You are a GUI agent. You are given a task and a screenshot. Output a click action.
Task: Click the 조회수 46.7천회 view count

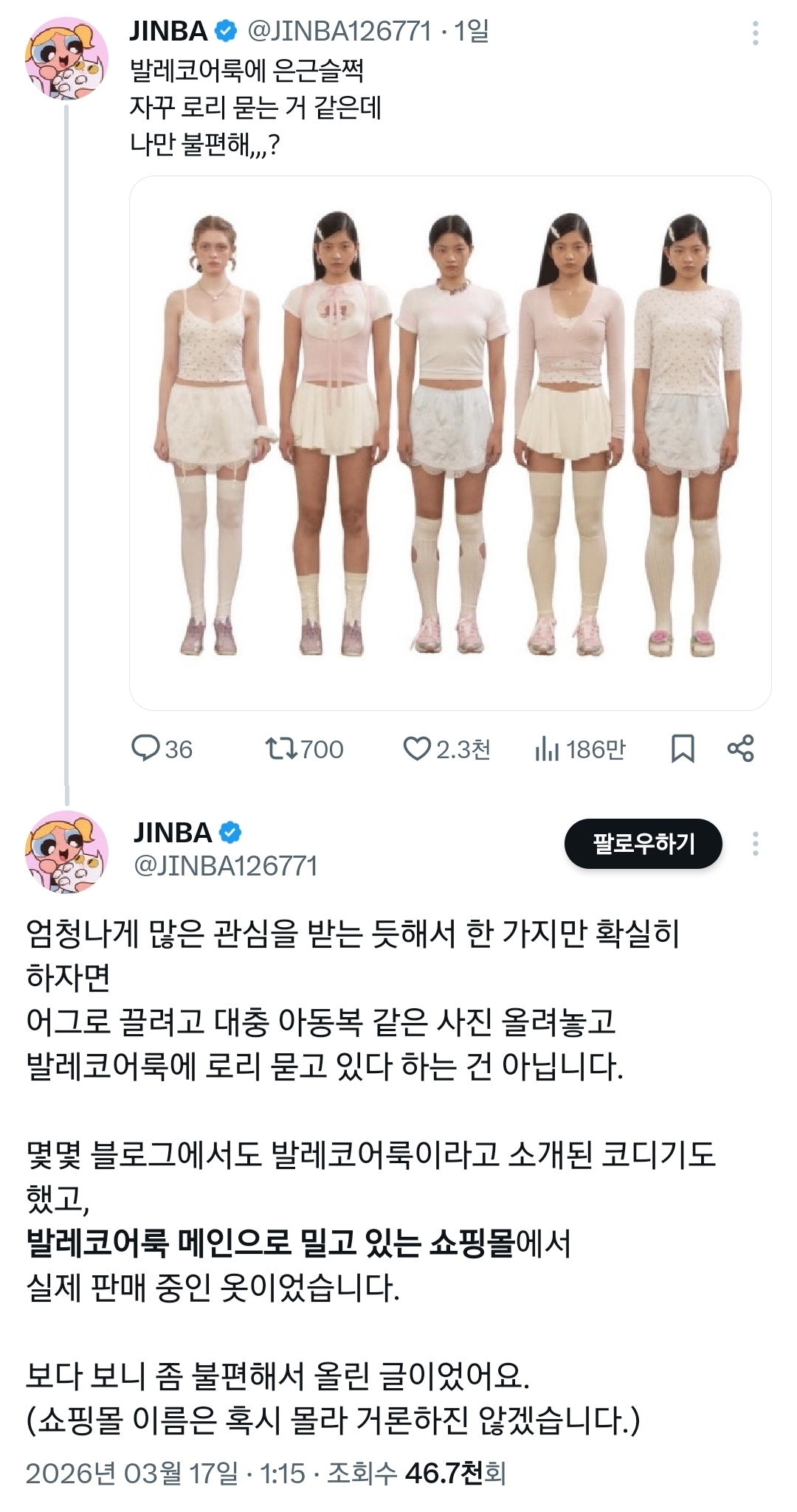tap(416, 1473)
